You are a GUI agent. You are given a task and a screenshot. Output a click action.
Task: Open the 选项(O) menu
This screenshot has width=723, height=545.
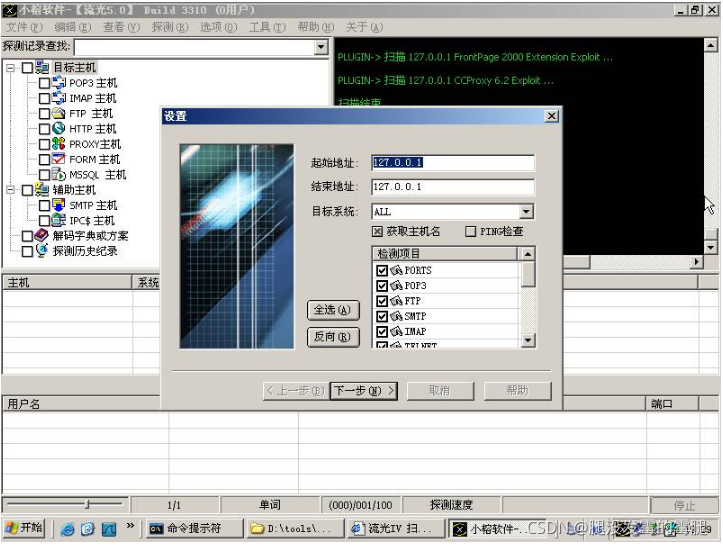tap(219, 27)
